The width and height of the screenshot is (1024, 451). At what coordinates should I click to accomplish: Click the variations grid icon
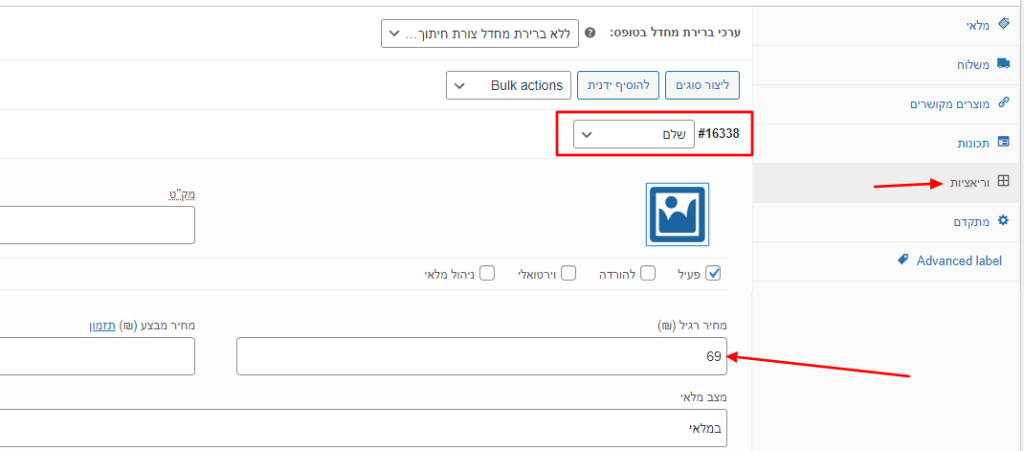tap(1004, 182)
